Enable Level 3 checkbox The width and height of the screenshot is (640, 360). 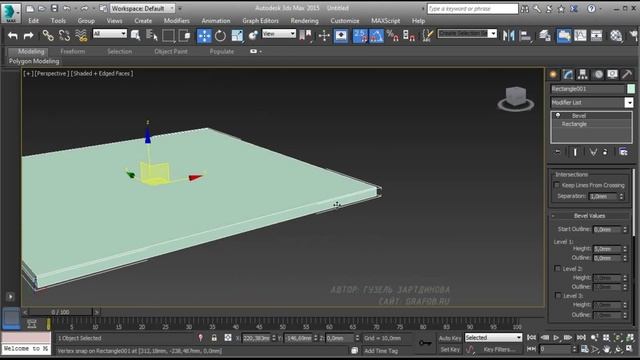(558, 295)
